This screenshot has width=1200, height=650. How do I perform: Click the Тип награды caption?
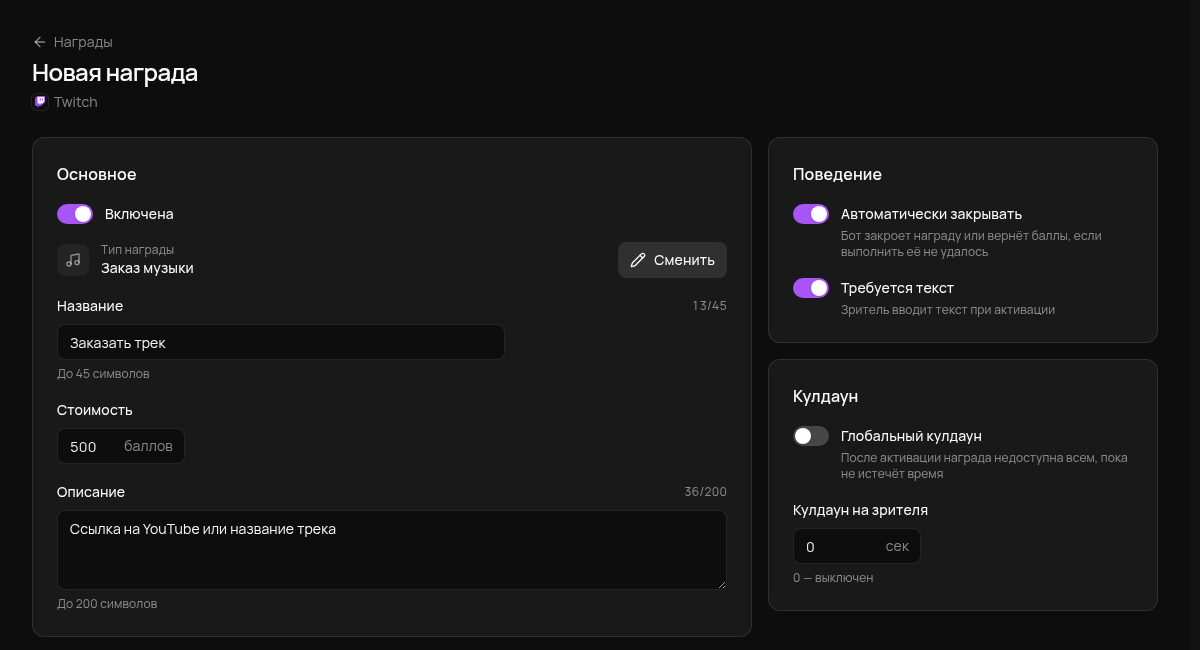point(137,250)
